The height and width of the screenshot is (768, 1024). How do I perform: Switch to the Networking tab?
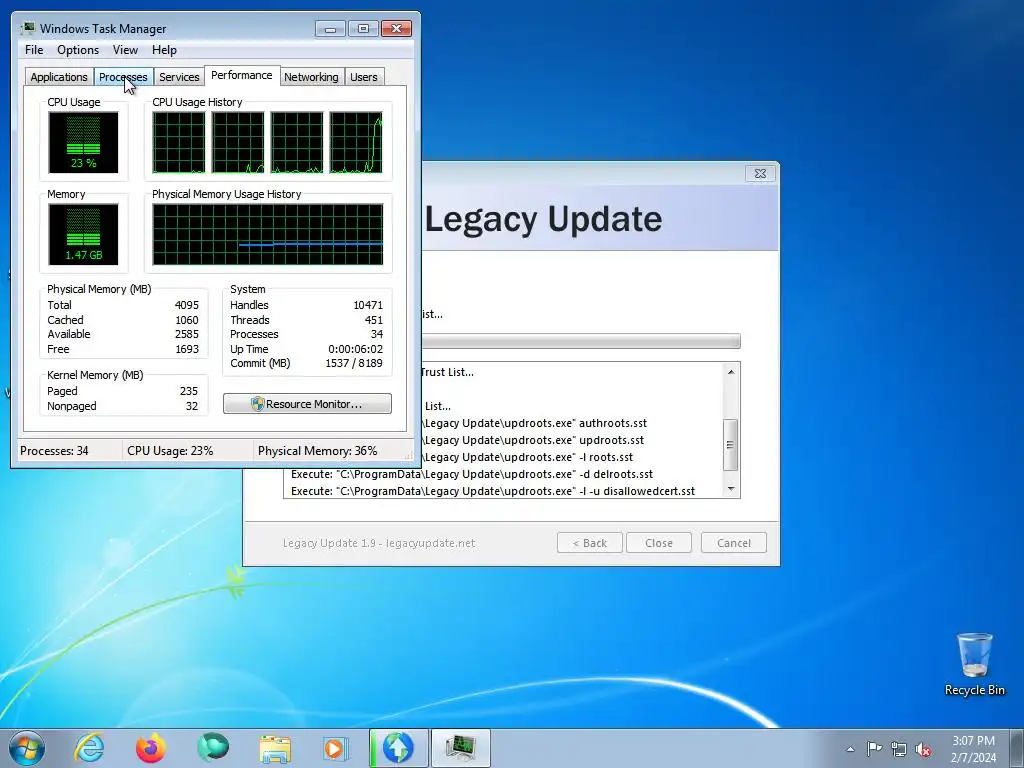pos(311,77)
